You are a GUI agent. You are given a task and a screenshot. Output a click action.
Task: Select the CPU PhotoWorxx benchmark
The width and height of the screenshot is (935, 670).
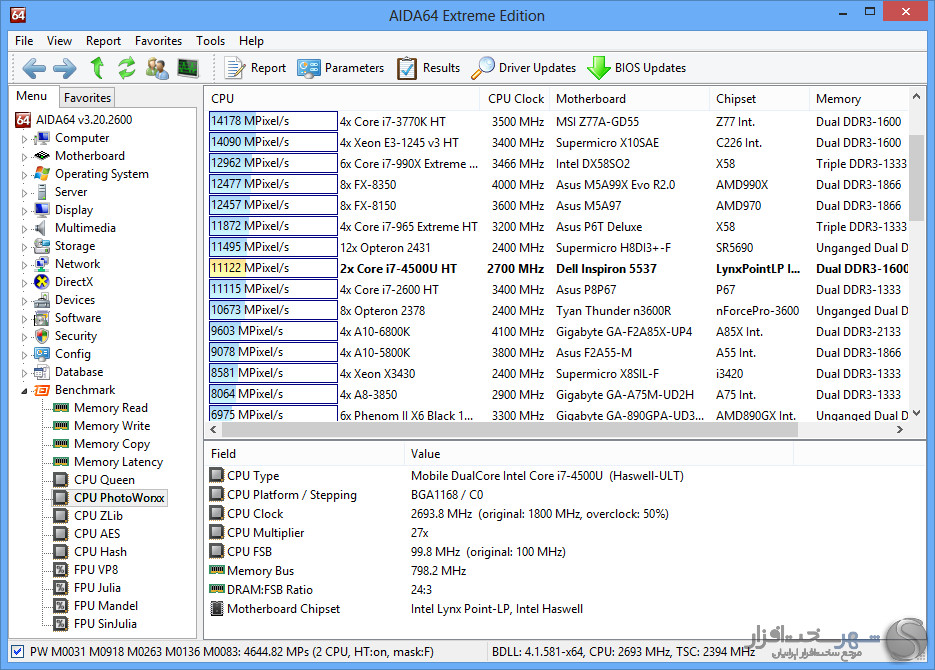pyautogui.click(x=119, y=497)
